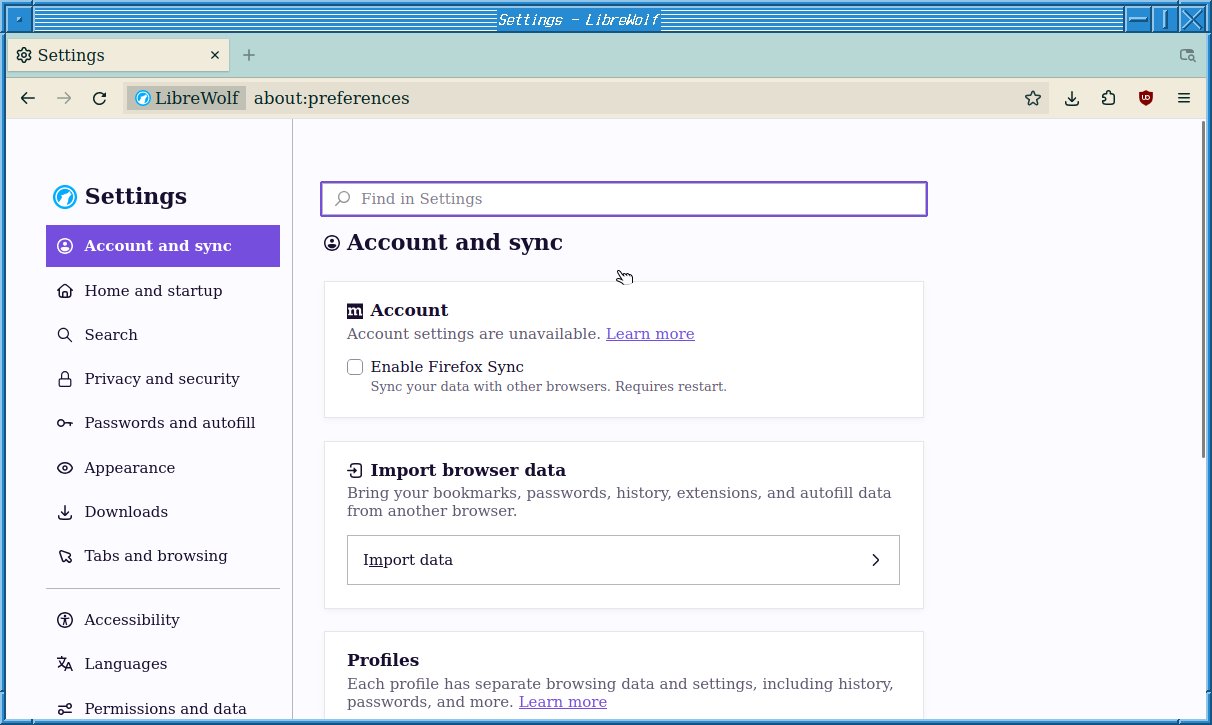This screenshot has width=1212, height=725.
Task: Click the settings page vertical scrollbar
Action: [x=1204, y=290]
